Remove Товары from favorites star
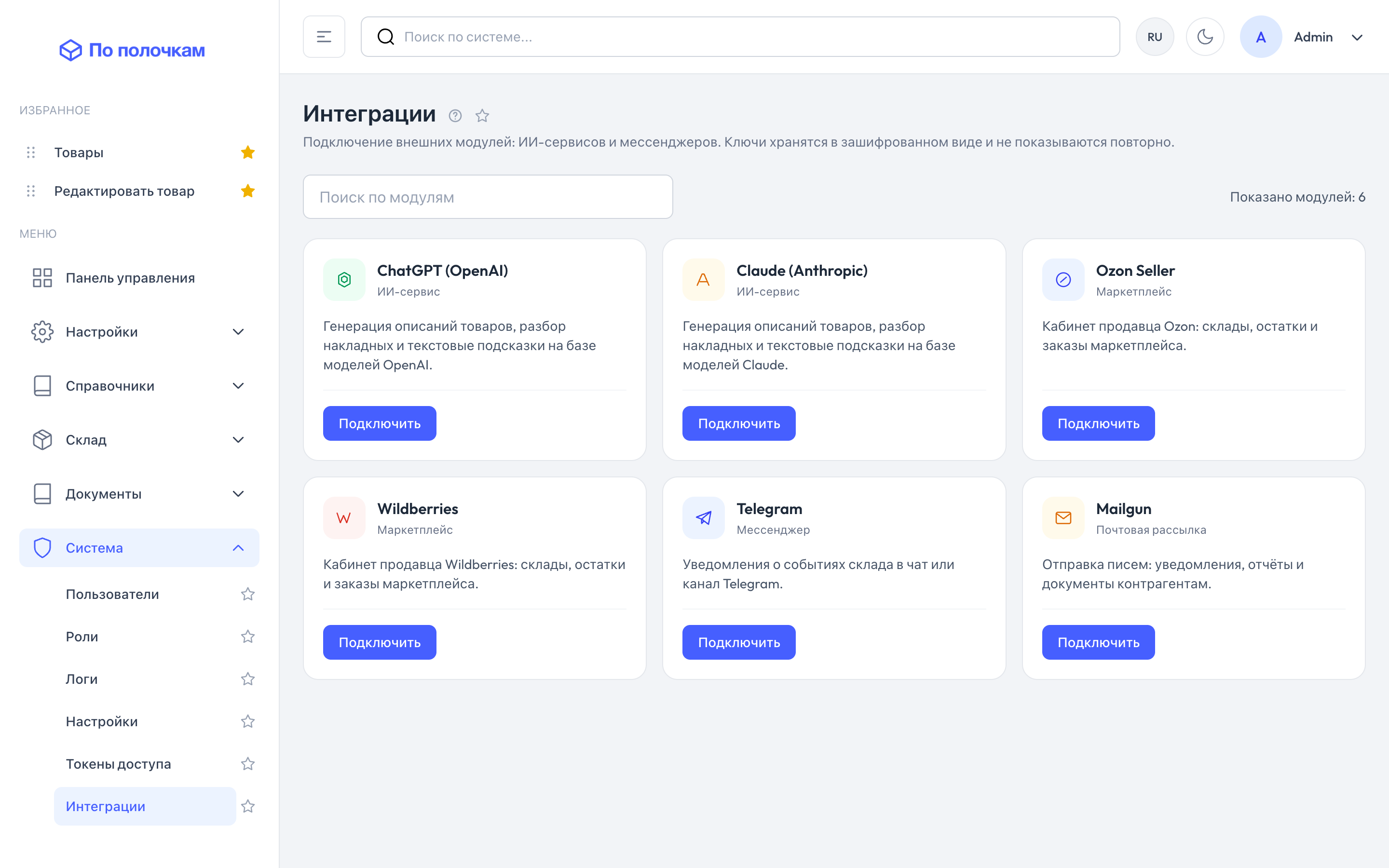The image size is (1389, 868). [x=248, y=152]
